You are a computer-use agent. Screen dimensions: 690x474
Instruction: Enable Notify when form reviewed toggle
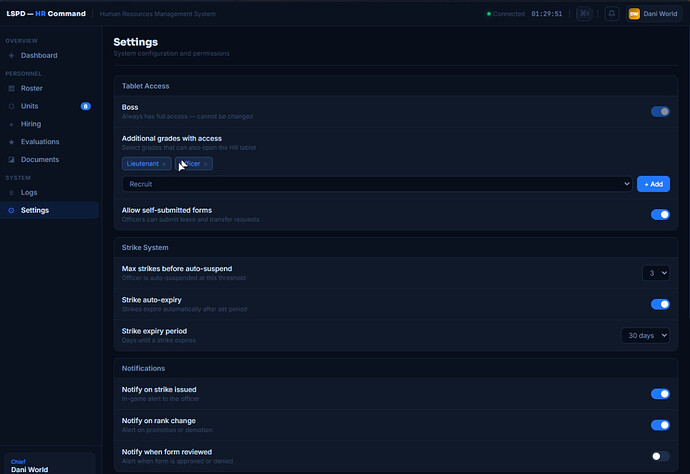click(x=660, y=456)
